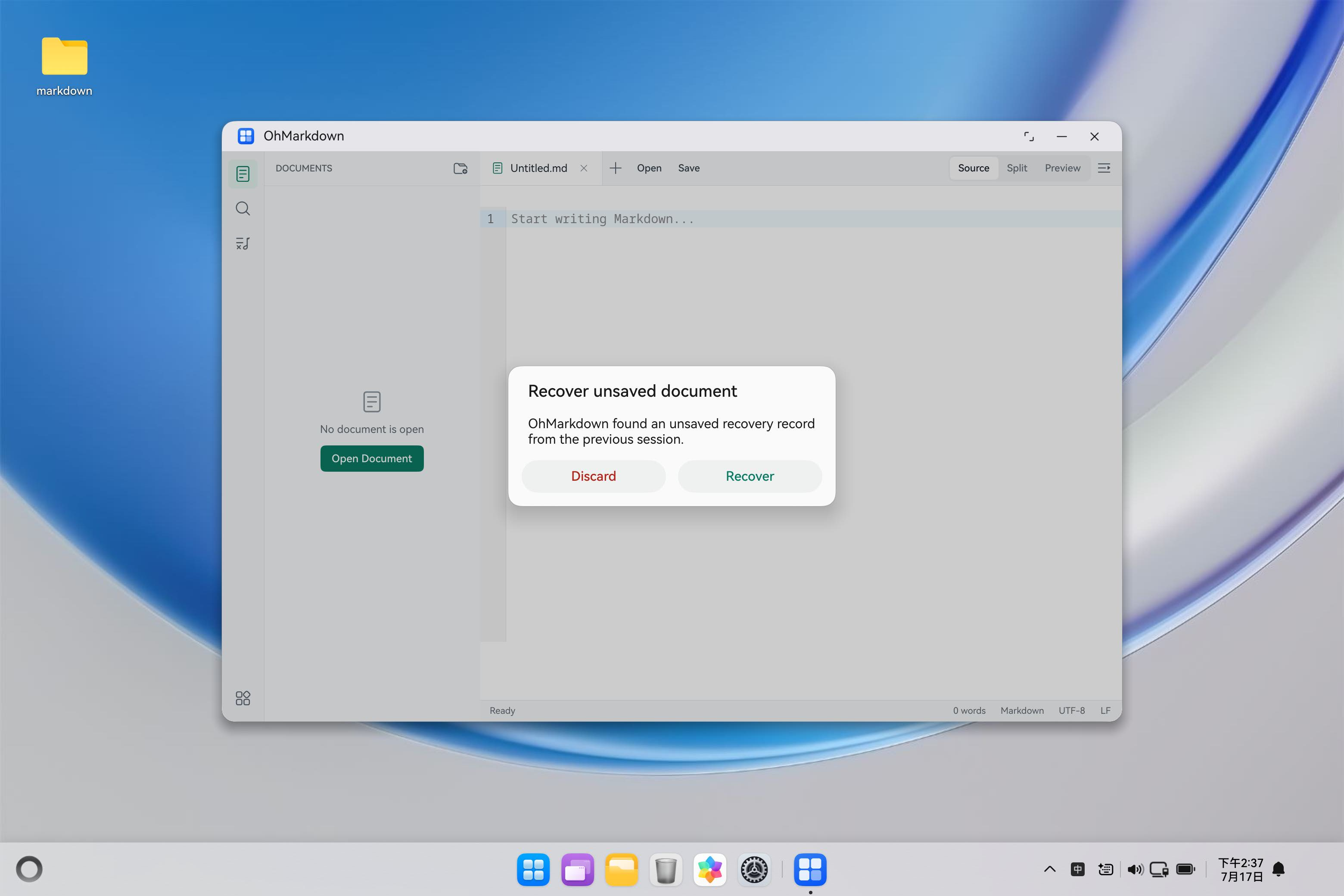The width and height of the screenshot is (1344, 896).
Task: Click the DOCUMENTS panel header
Action: tap(303, 168)
